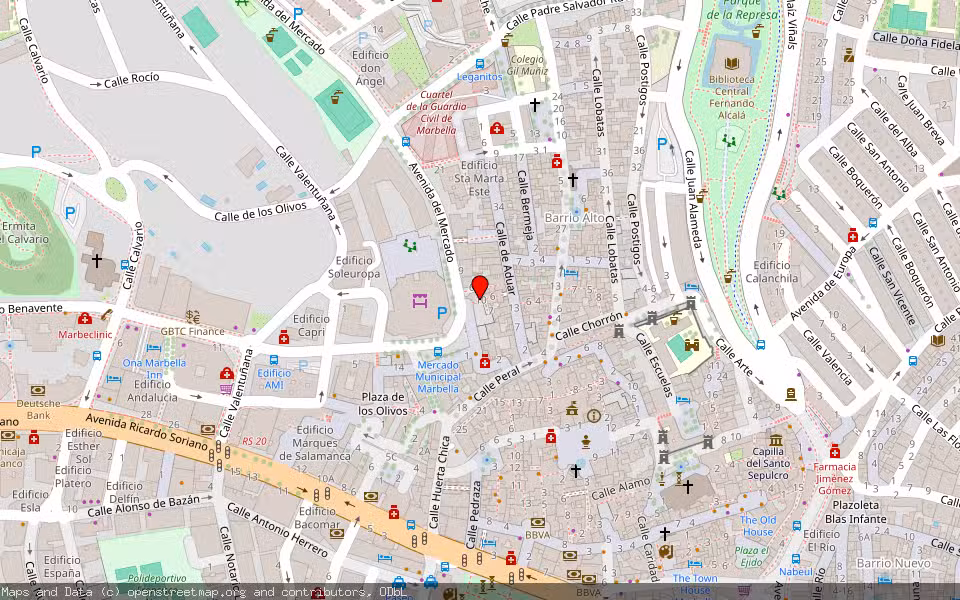Image resolution: width=960 pixels, height=600 pixels.
Task: Click the Edificio Capri label
Action: pyautogui.click(x=311, y=326)
